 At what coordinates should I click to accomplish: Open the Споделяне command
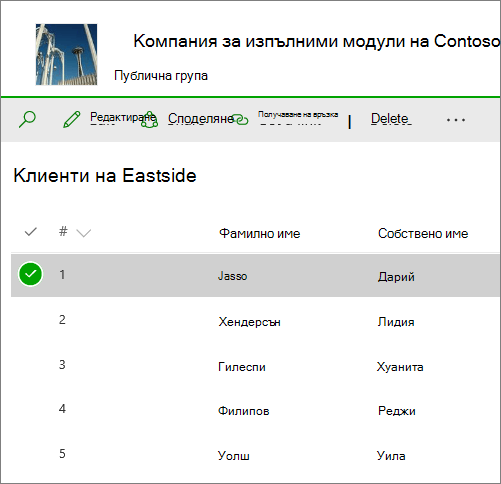[x=201, y=119]
